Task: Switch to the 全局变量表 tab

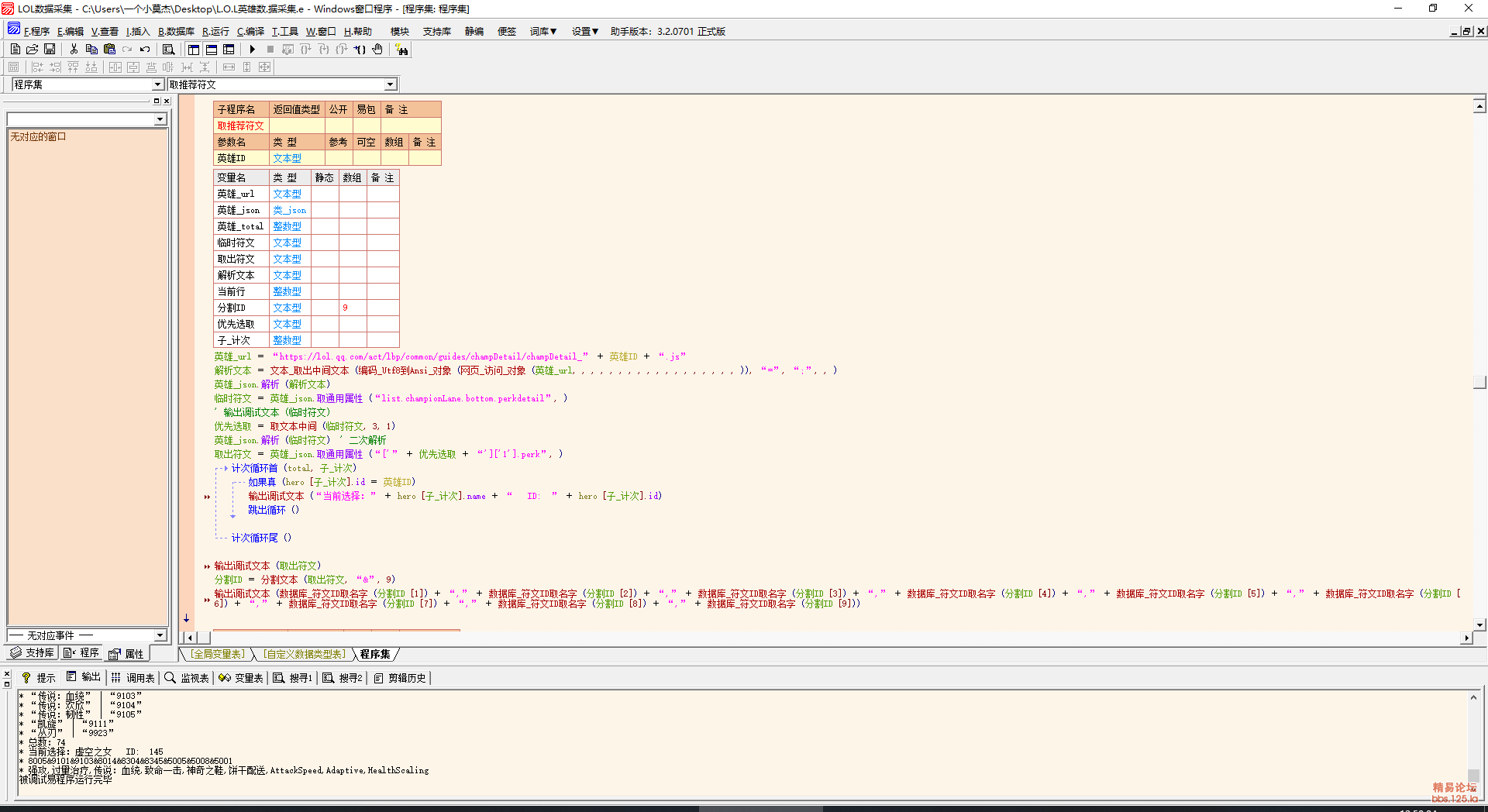Action: (218, 654)
